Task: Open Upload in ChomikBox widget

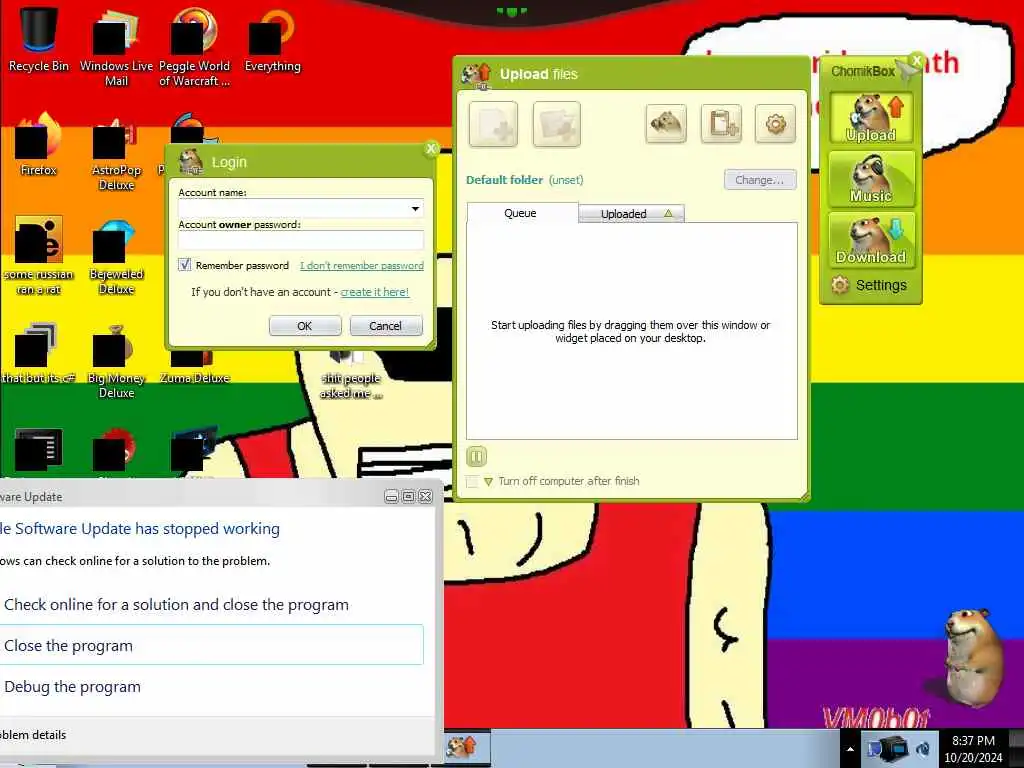Action: point(871,118)
